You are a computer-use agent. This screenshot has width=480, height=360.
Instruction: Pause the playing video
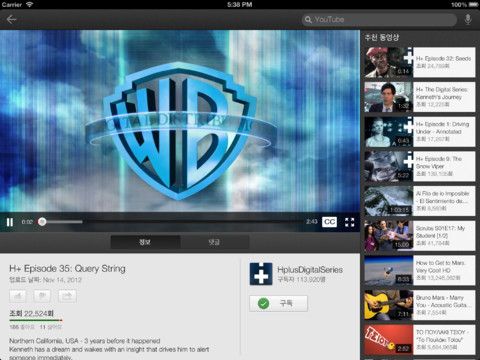point(10,222)
